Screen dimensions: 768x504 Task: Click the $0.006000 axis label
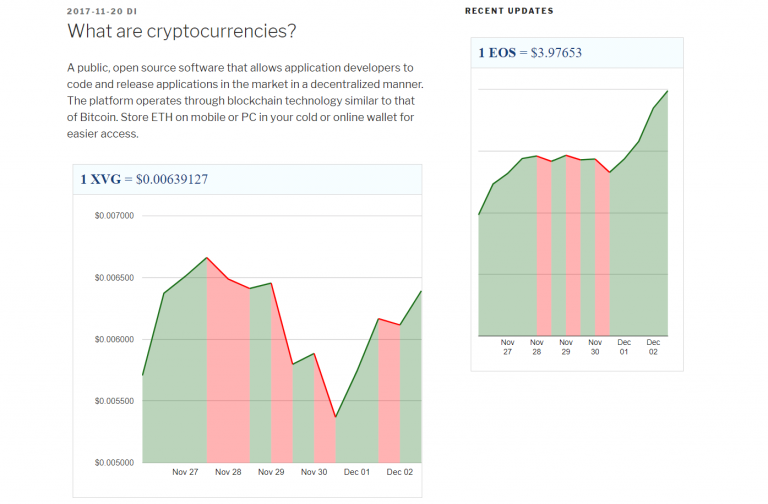click(114, 339)
